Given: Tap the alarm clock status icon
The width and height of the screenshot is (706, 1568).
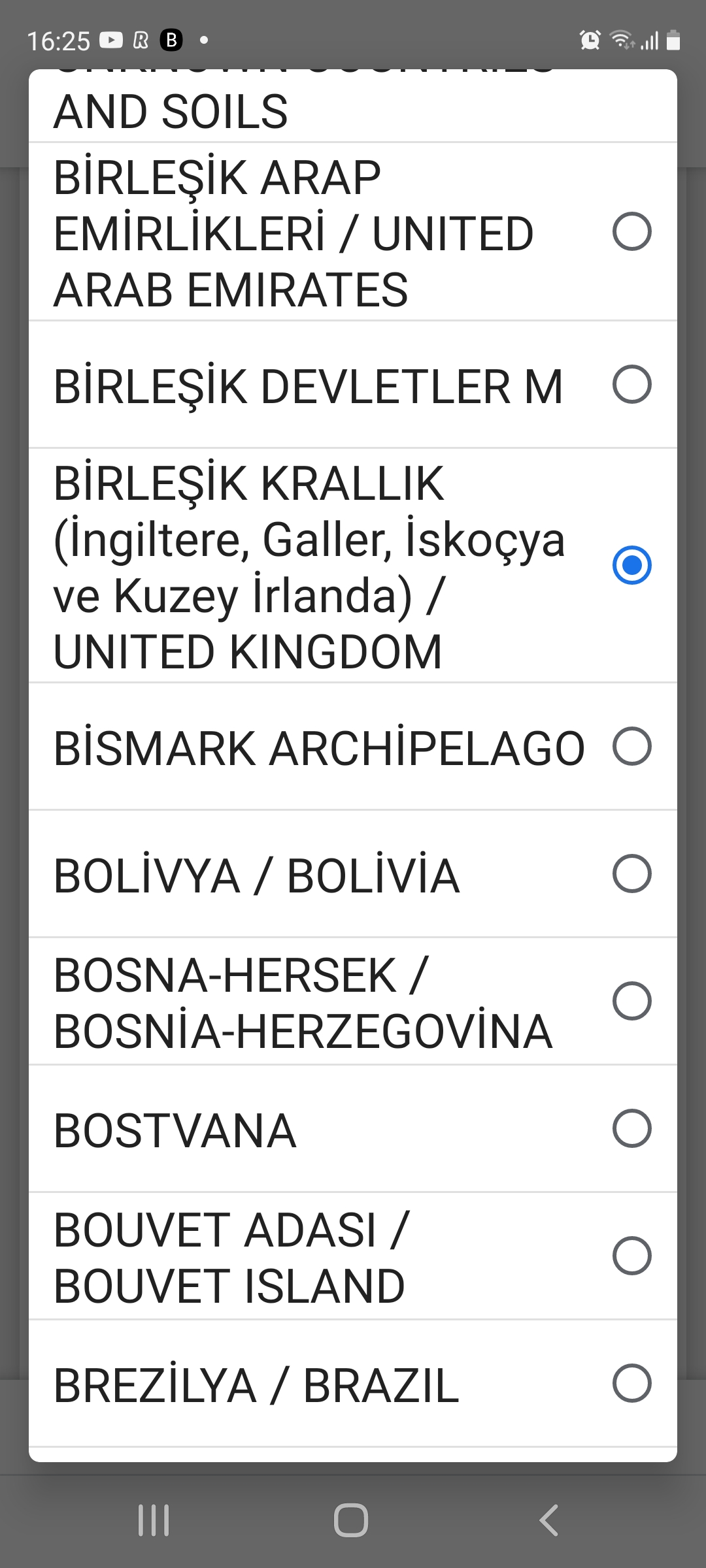Looking at the screenshot, I should (590, 41).
